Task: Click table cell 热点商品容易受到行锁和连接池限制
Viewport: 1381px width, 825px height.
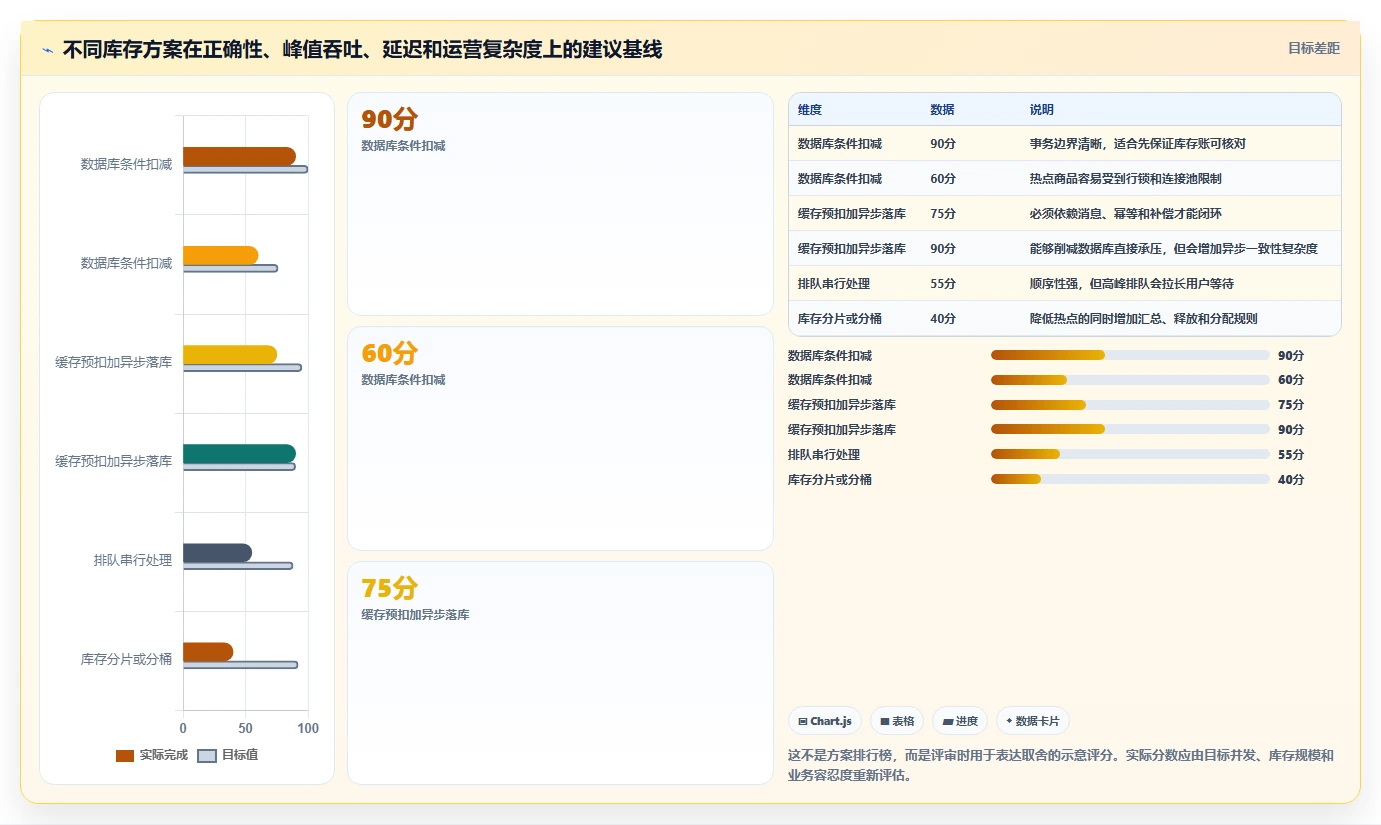Action: pyautogui.click(x=1126, y=179)
